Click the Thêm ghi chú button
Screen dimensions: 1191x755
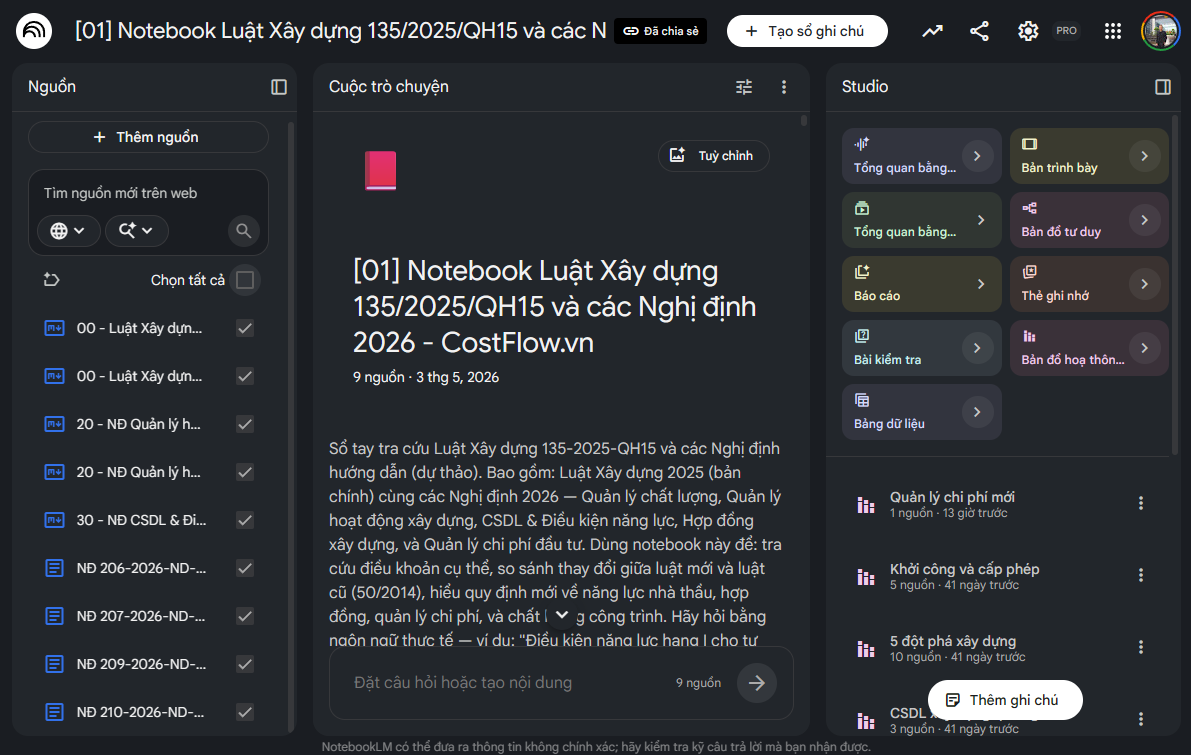click(1004, 700)
